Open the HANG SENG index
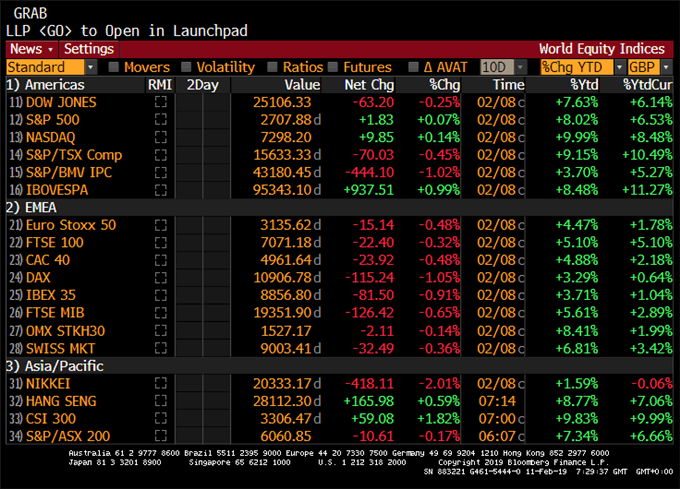The width and height of the screenshot is (680, 489). coord(61,401)
